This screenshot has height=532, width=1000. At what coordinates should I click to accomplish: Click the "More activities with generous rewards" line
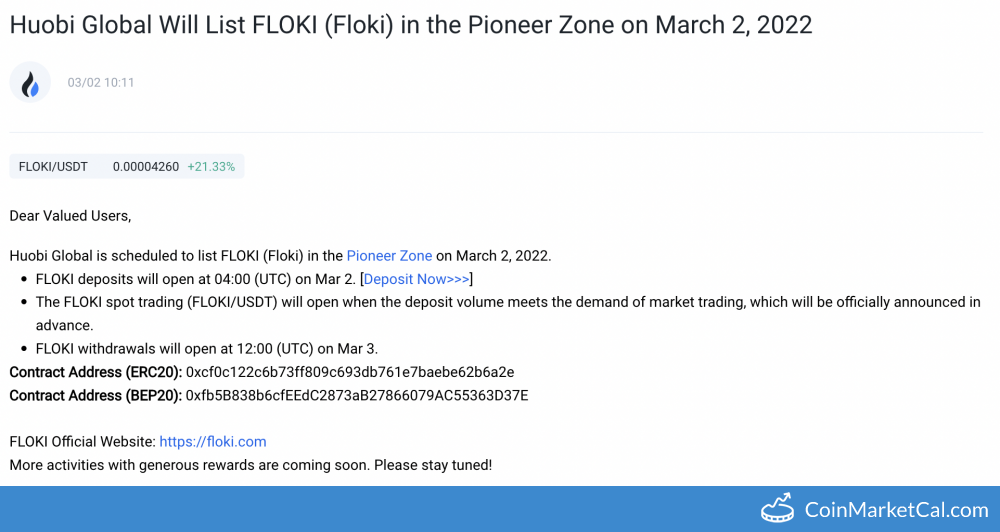251,465
